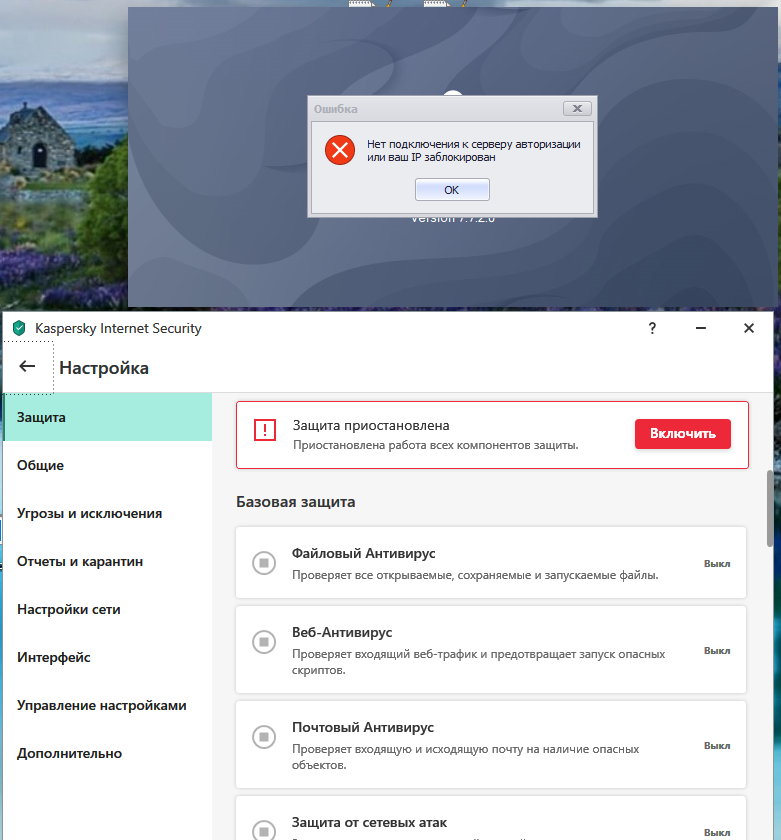Click the back arrow in Kaspersky settings
The image size is (781, 840).
[27, 367]
